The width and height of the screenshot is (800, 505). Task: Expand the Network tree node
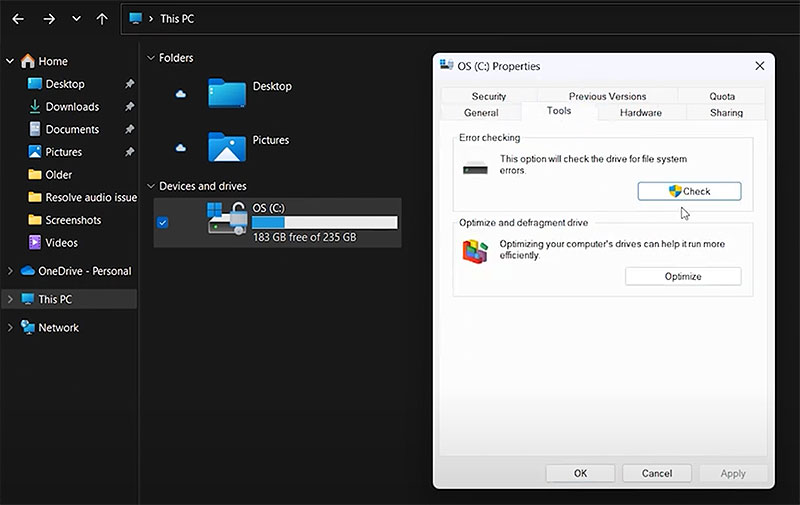point(10,327)
